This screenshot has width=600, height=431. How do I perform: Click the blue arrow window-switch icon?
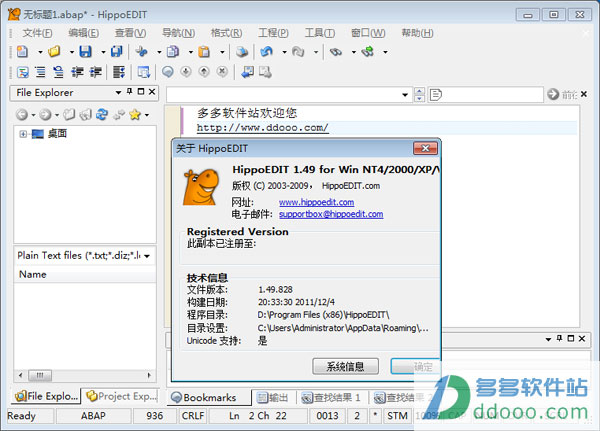[x=247, y=72]
